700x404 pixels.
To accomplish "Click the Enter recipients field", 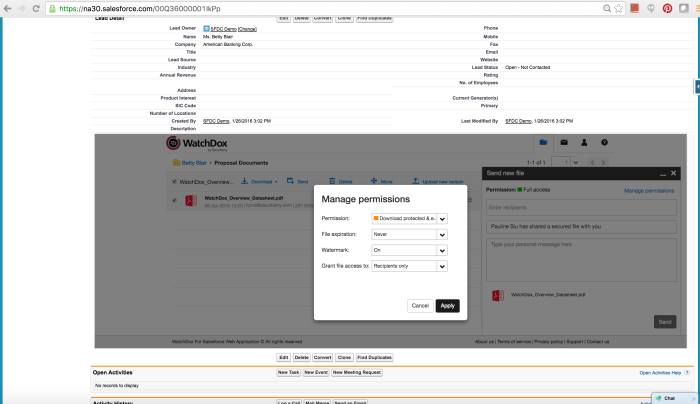I will point(581,208).
